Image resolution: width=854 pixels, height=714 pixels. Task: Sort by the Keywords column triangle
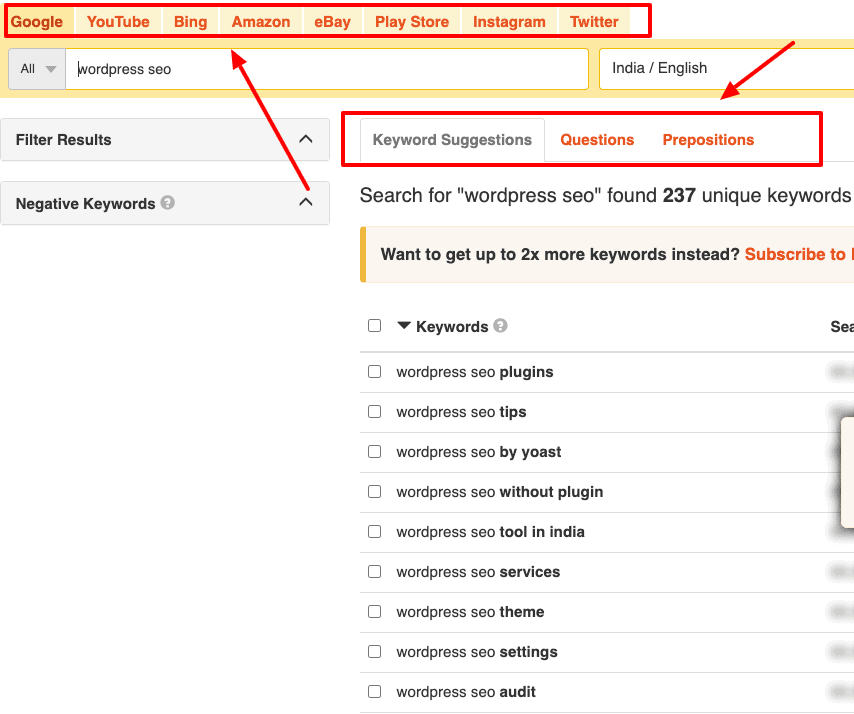point(404,326)
